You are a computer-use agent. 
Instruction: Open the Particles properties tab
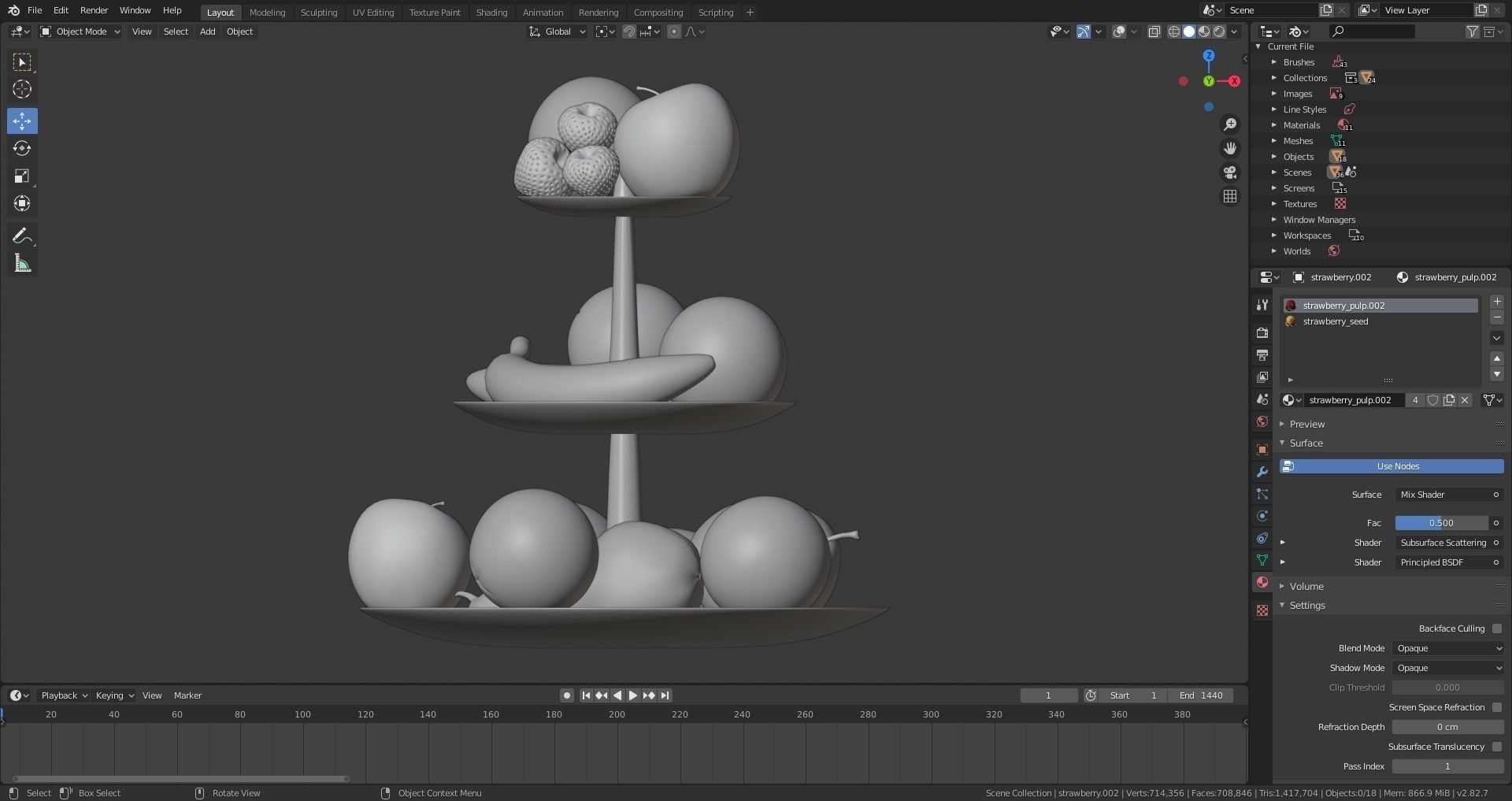point(1262,494)
